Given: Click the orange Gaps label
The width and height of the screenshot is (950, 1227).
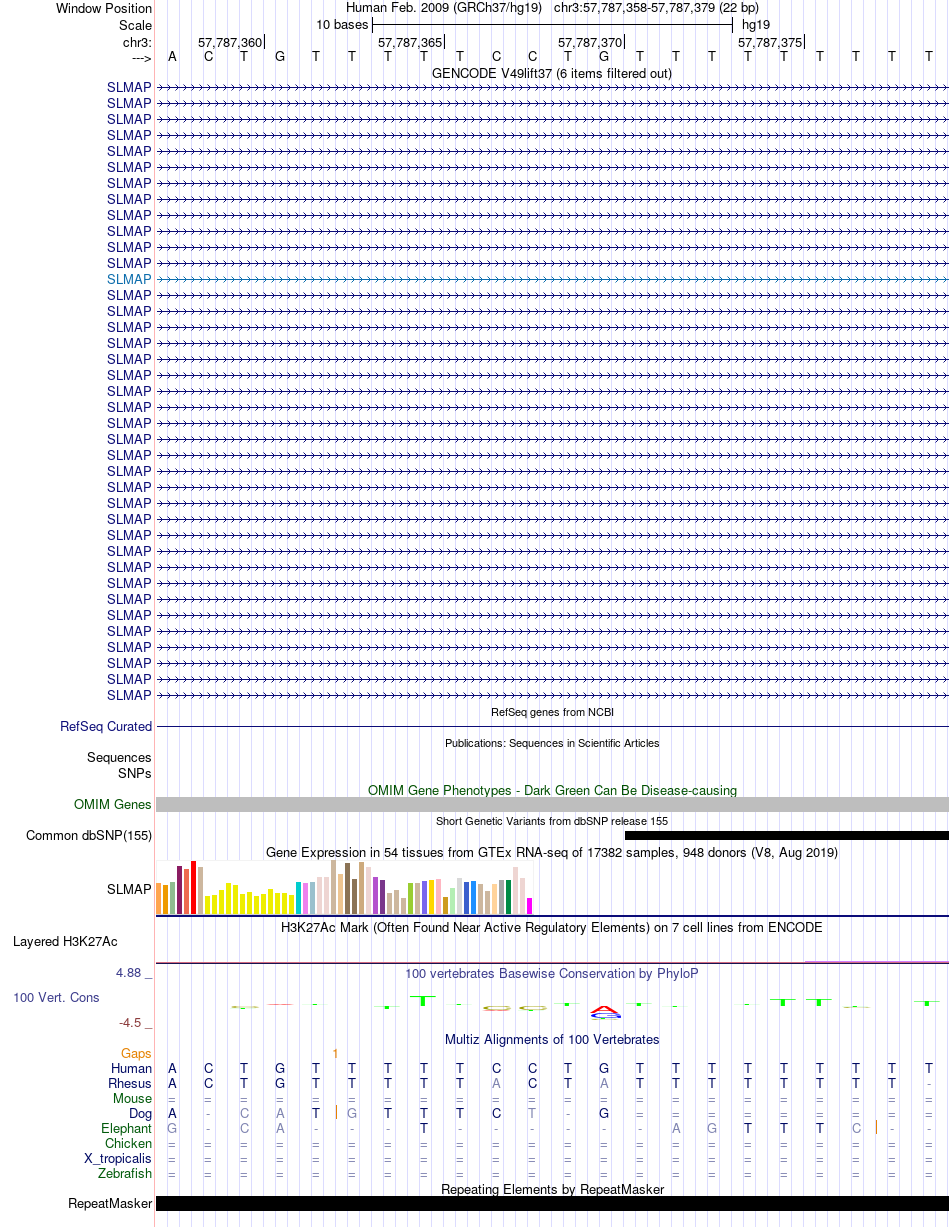Looking at the screenshot, I should click(x=136, y=1053).
